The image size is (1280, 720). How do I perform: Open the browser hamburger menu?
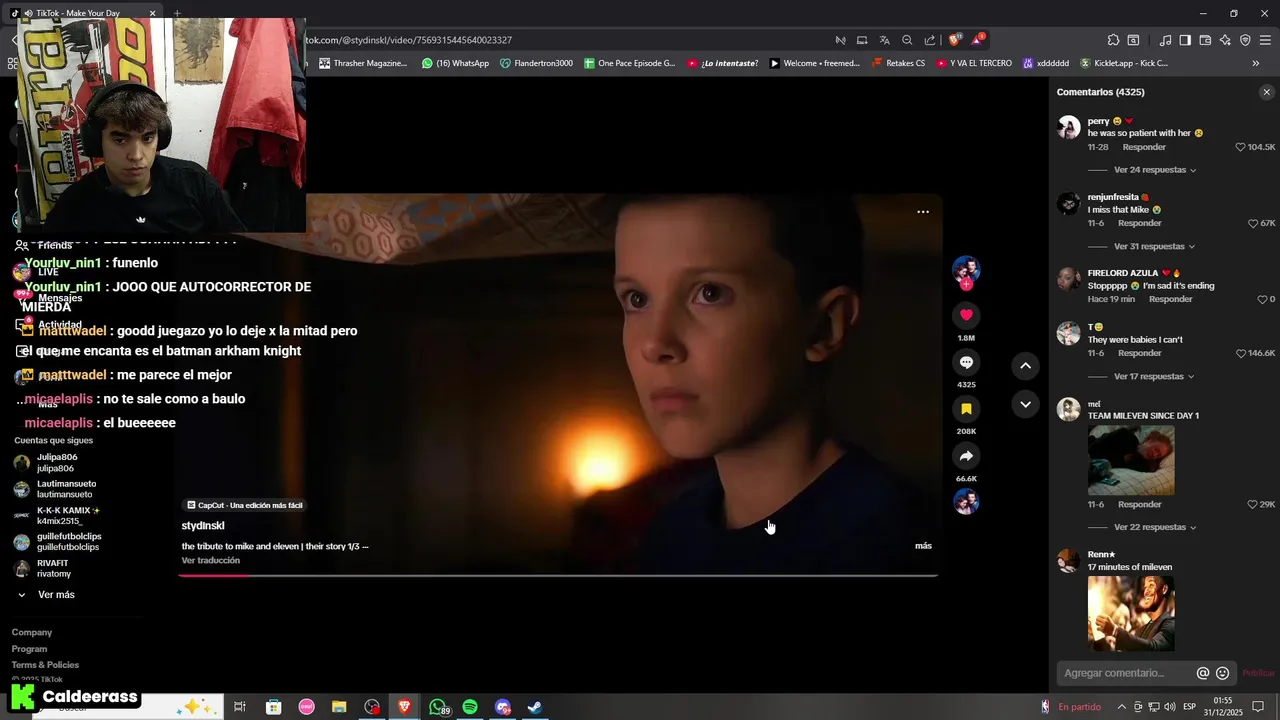[1265, 40]
